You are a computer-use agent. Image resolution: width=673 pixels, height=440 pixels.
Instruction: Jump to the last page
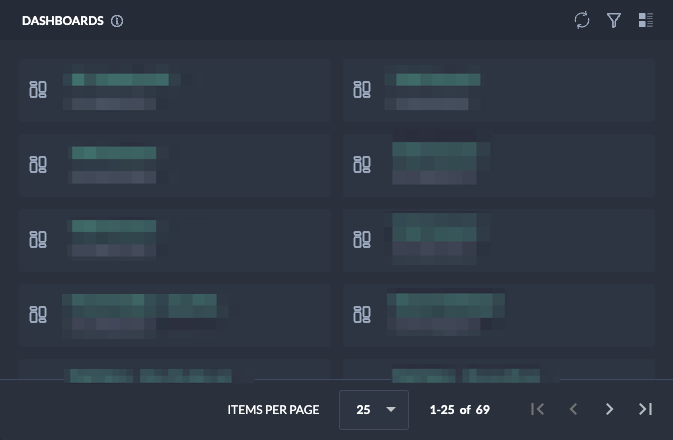click(x=645, y=409)
